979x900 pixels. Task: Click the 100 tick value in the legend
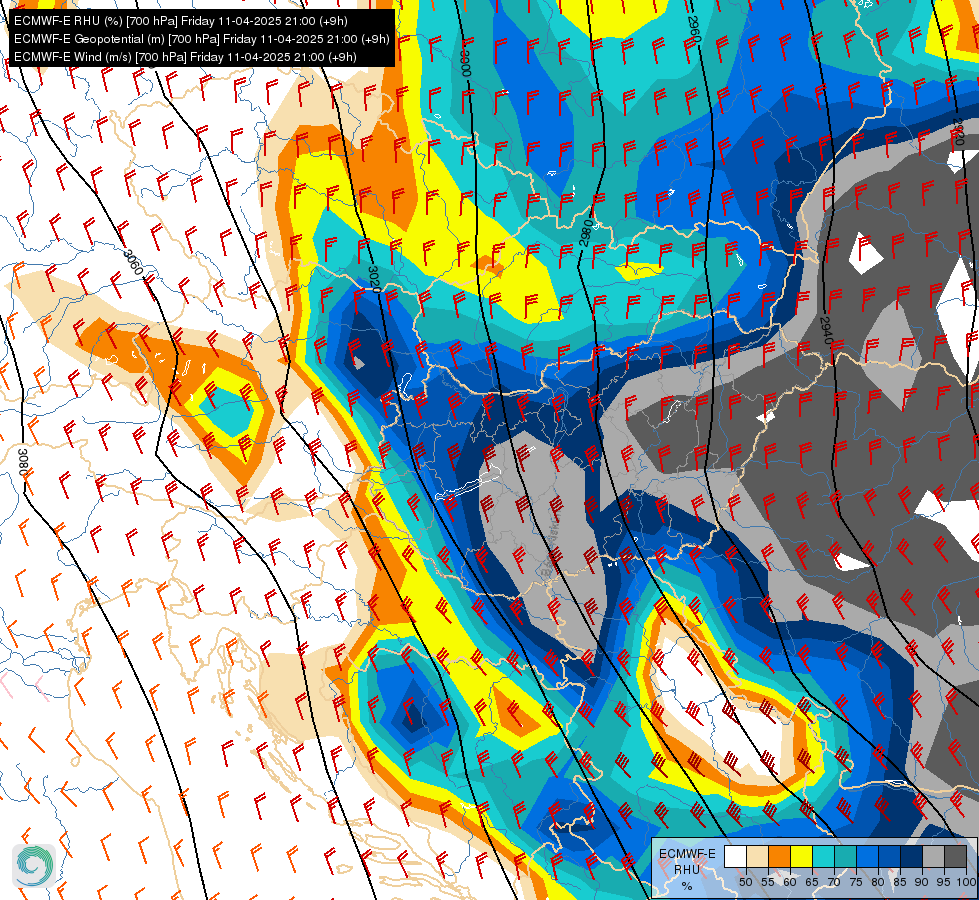[x=967, y=882]
